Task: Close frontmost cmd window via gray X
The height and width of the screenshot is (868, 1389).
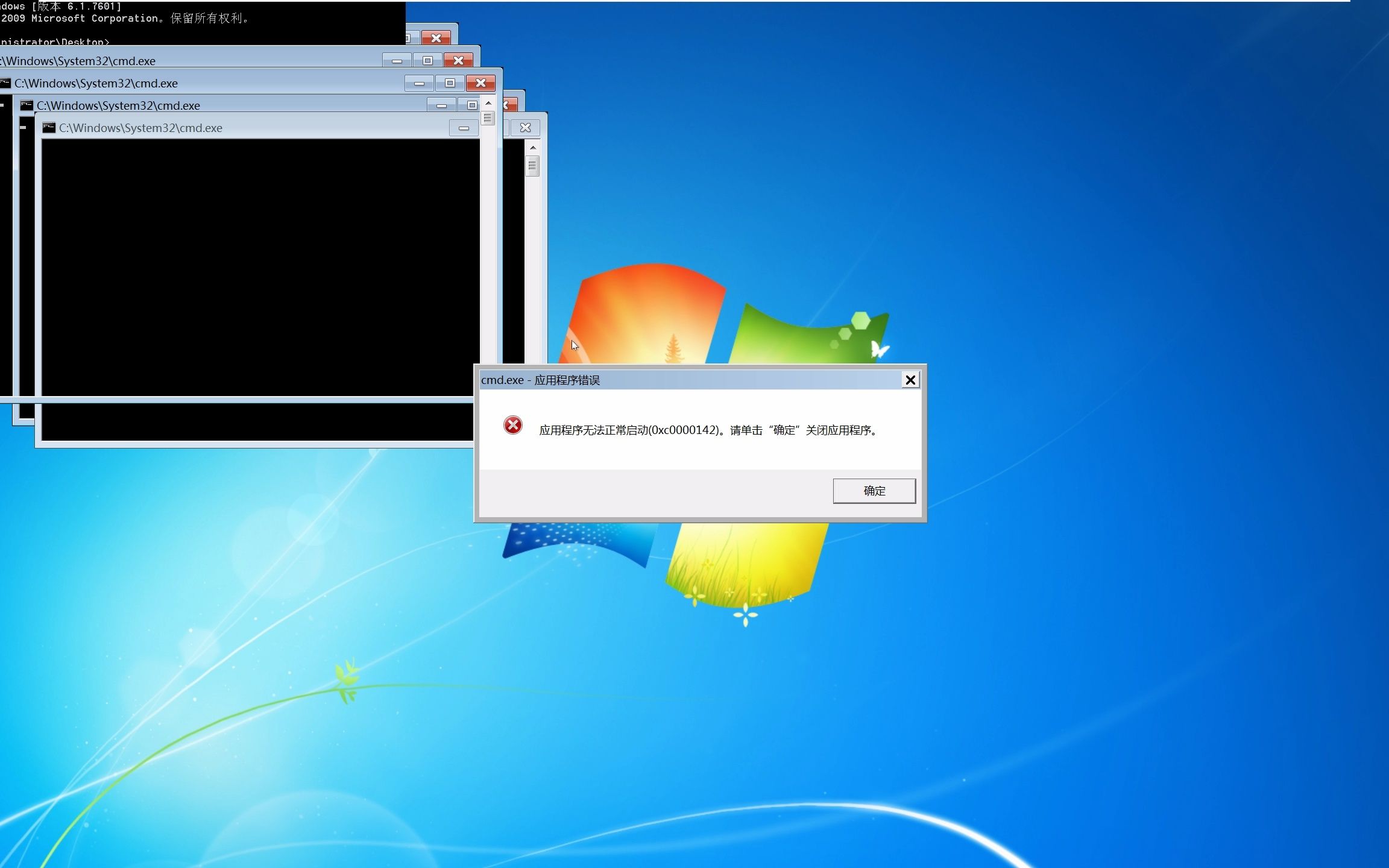Action: (x=525, y=128)
